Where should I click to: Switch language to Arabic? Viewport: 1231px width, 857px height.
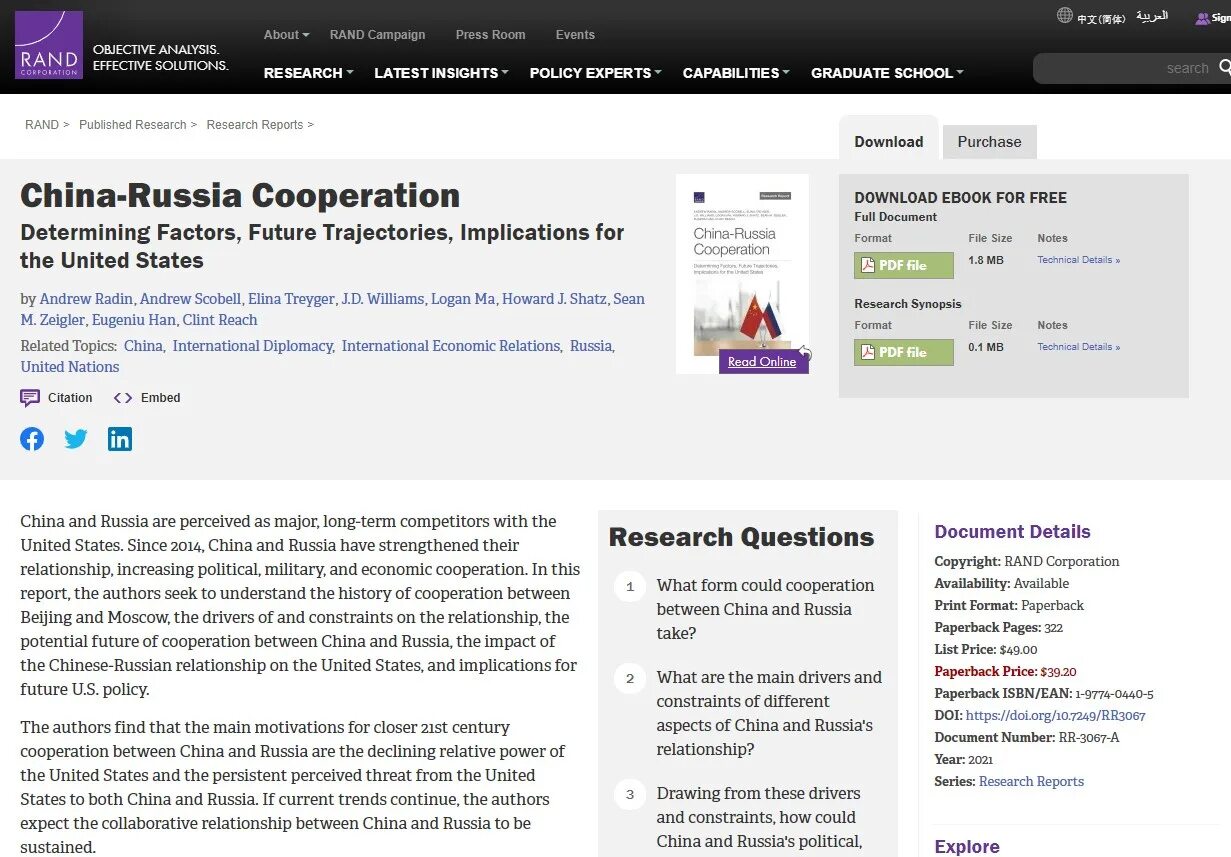[x=1152, y=16]
